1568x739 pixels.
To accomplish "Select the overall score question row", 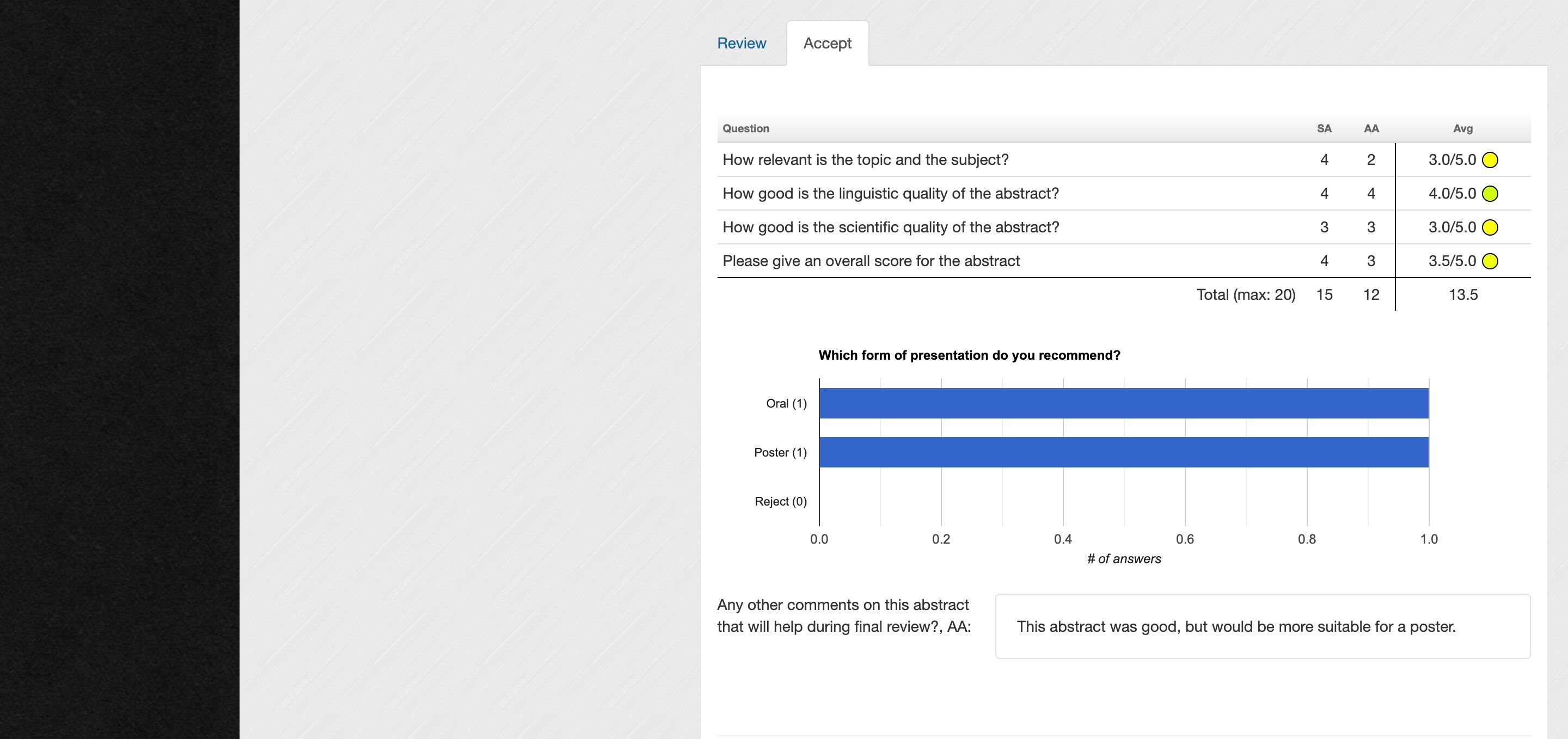I will (x=871, y=261).
